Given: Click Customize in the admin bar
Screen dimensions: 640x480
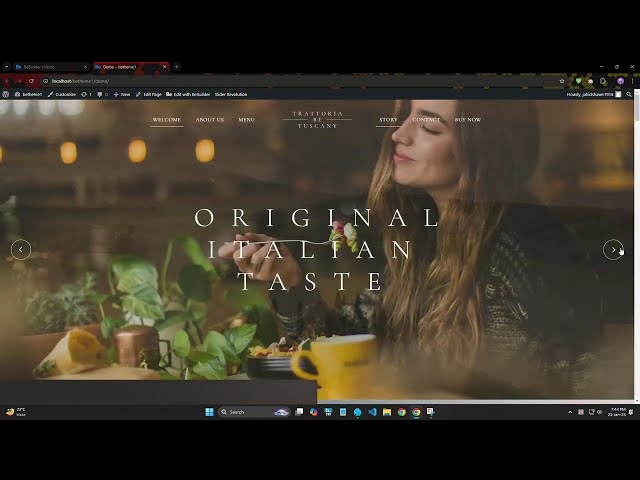Looking at the screenshot, I should pyautogui.click(x=62, y=94).
